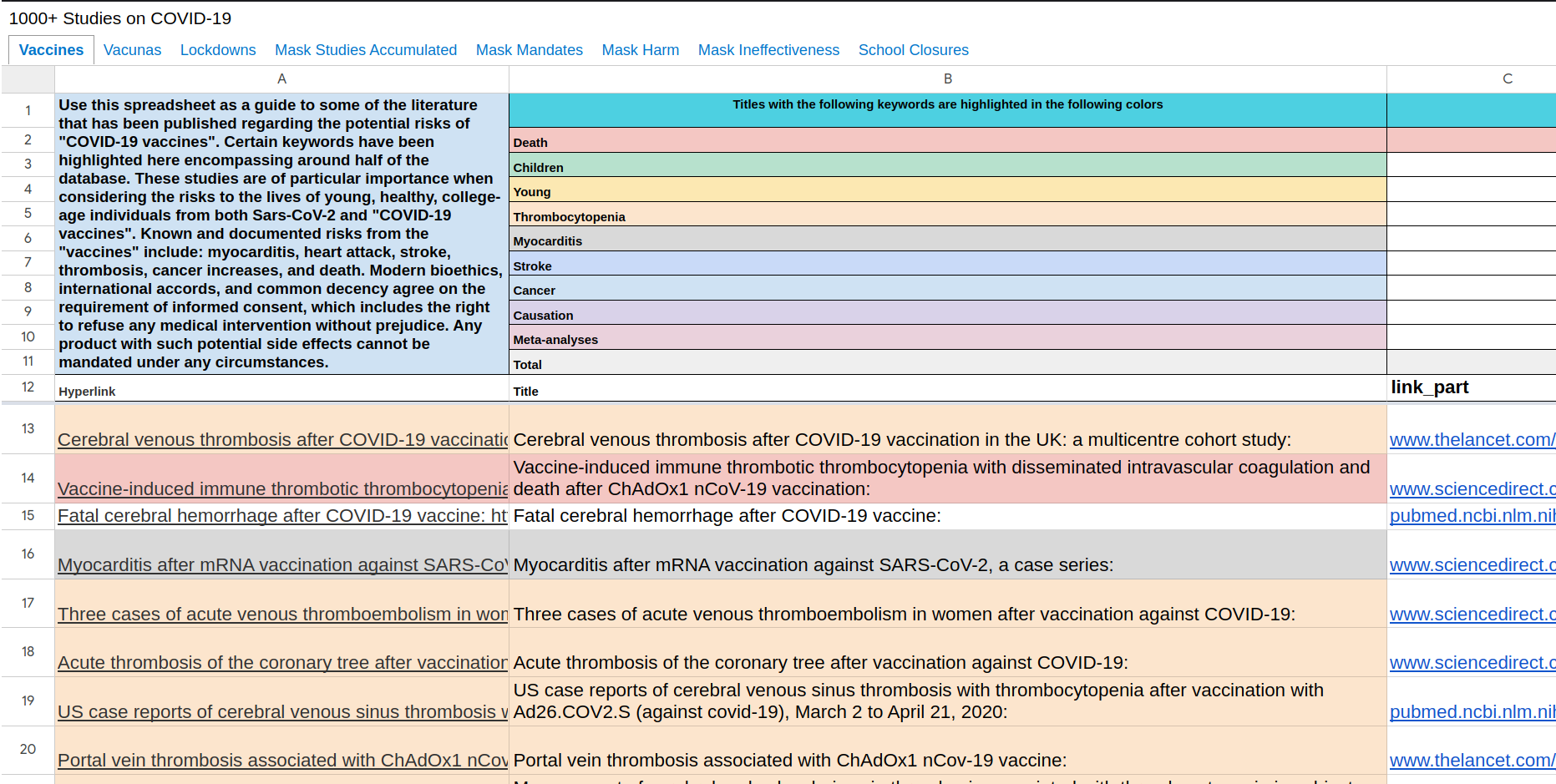Click title cell US case reports Ad26.COV2.S

[x=948, y=701]
